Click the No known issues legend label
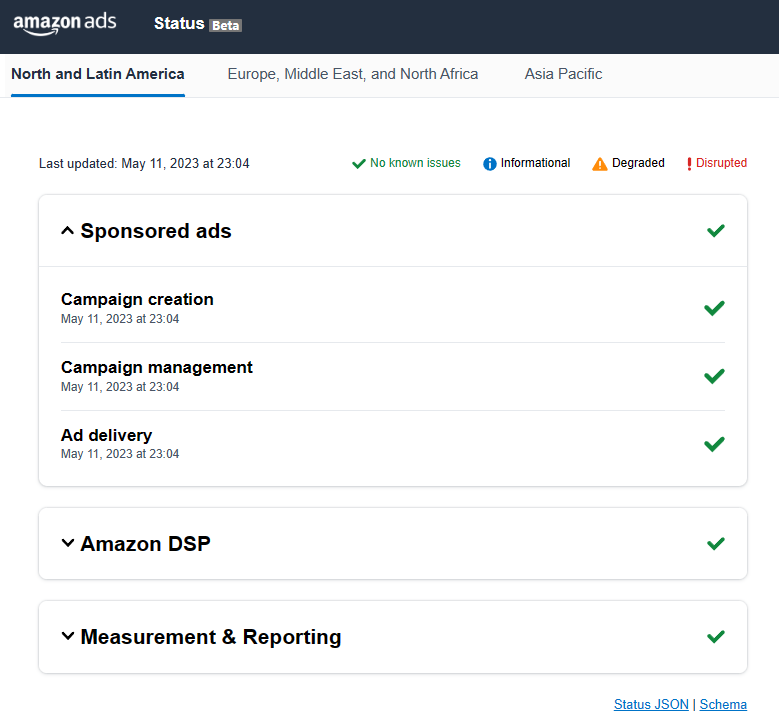 click(415, 163)
